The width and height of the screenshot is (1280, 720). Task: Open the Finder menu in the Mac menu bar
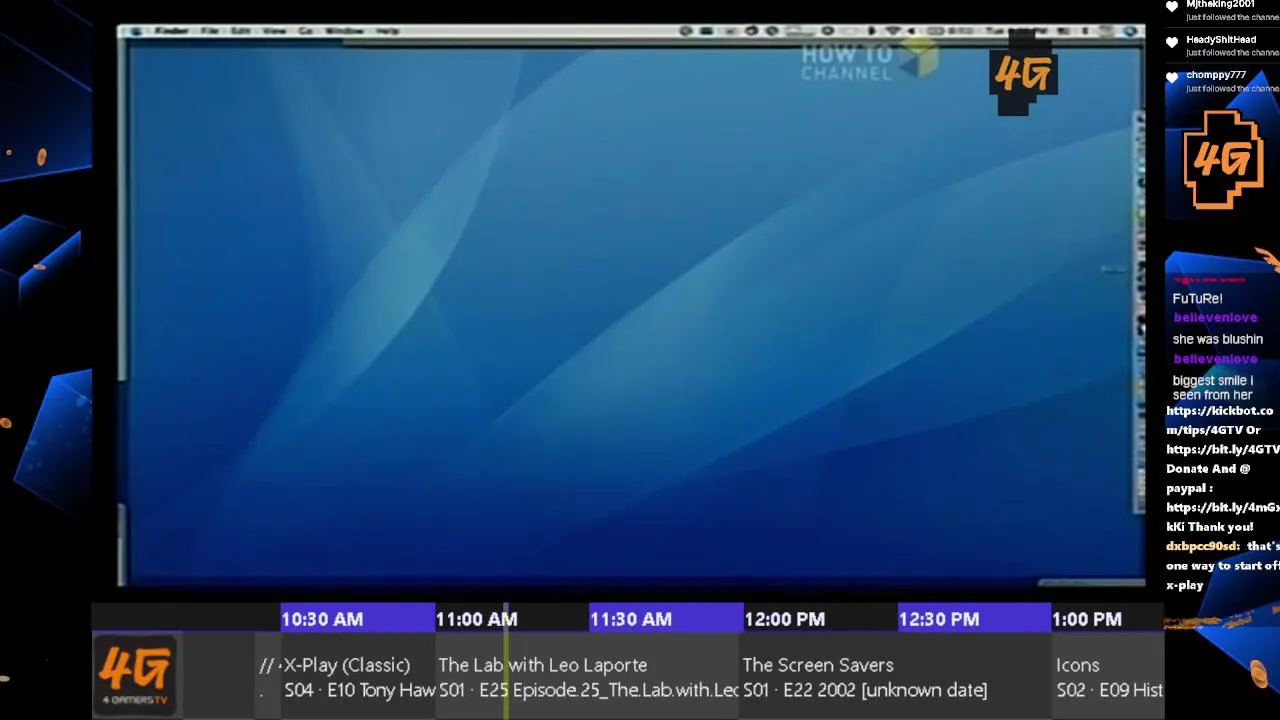pos(172,31)
